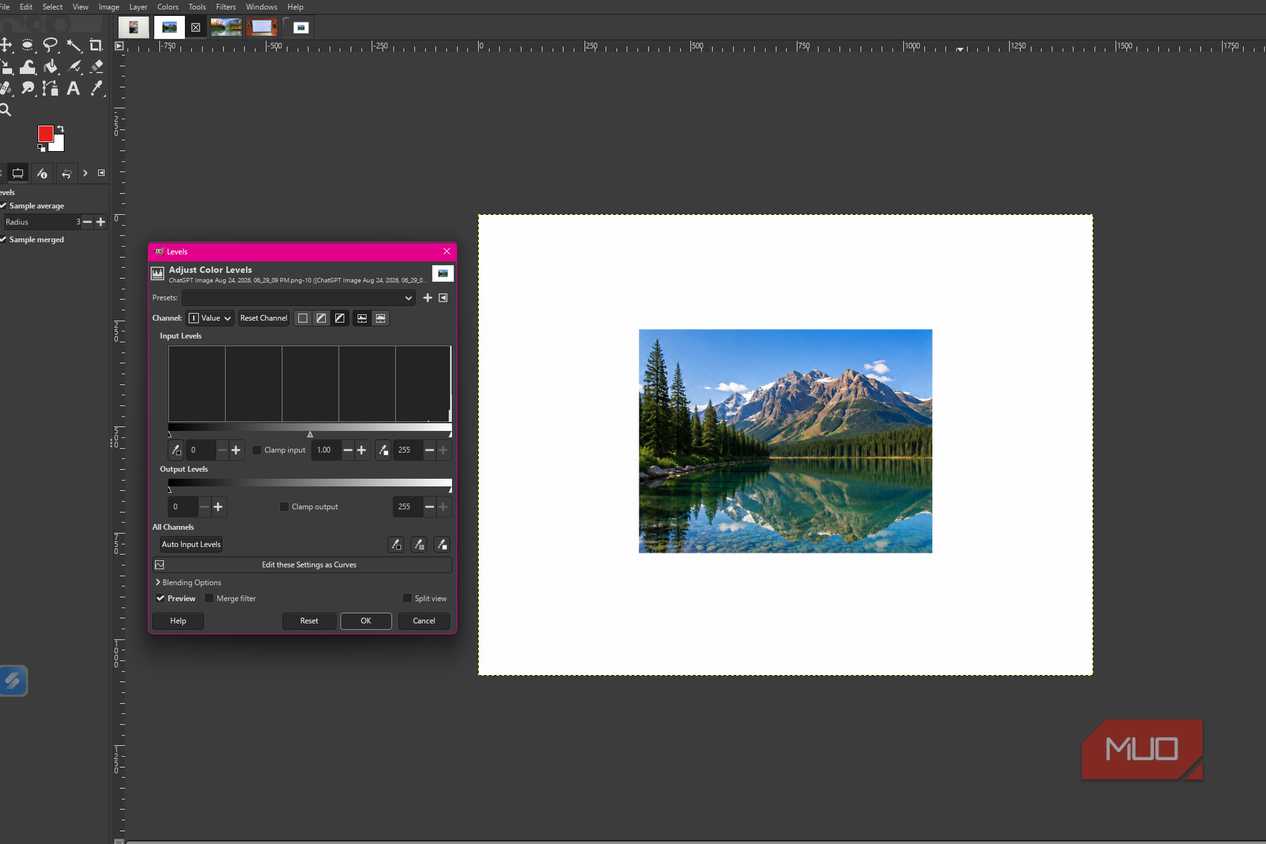Select the third trc adjustment mode icon

point(339,318)
